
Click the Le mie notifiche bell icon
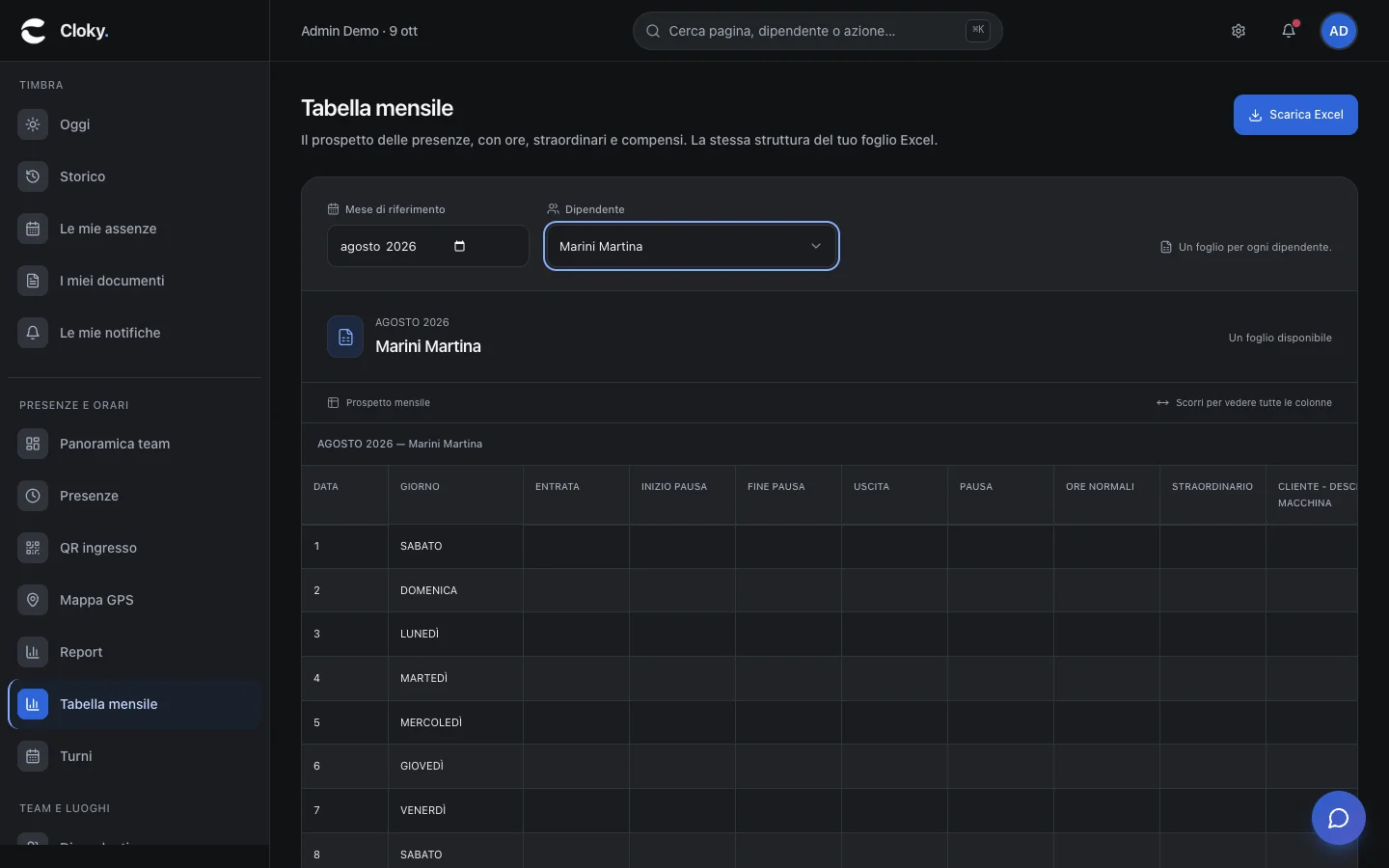point(33,333)
